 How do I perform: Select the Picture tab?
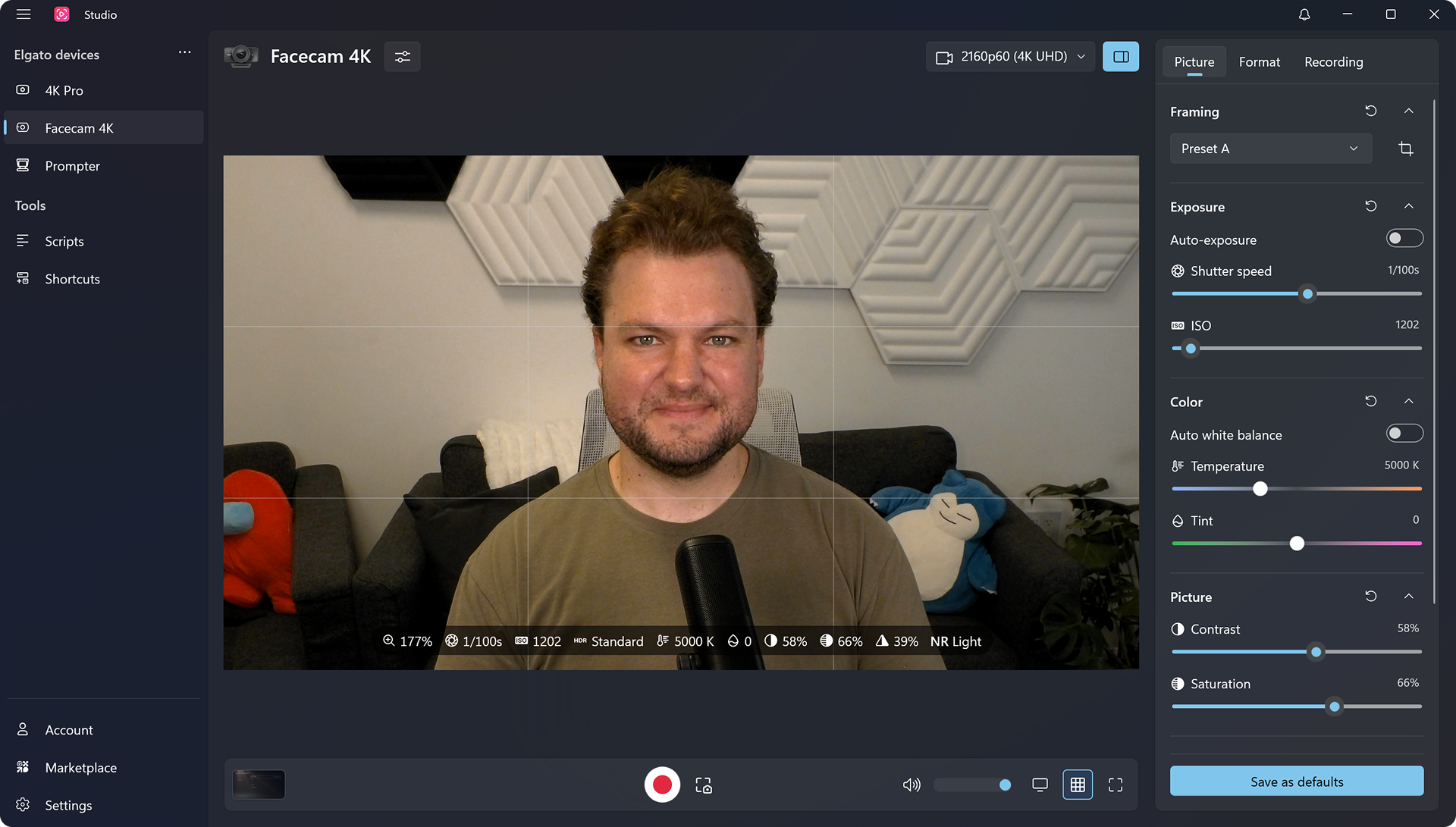pos(1194,62)
